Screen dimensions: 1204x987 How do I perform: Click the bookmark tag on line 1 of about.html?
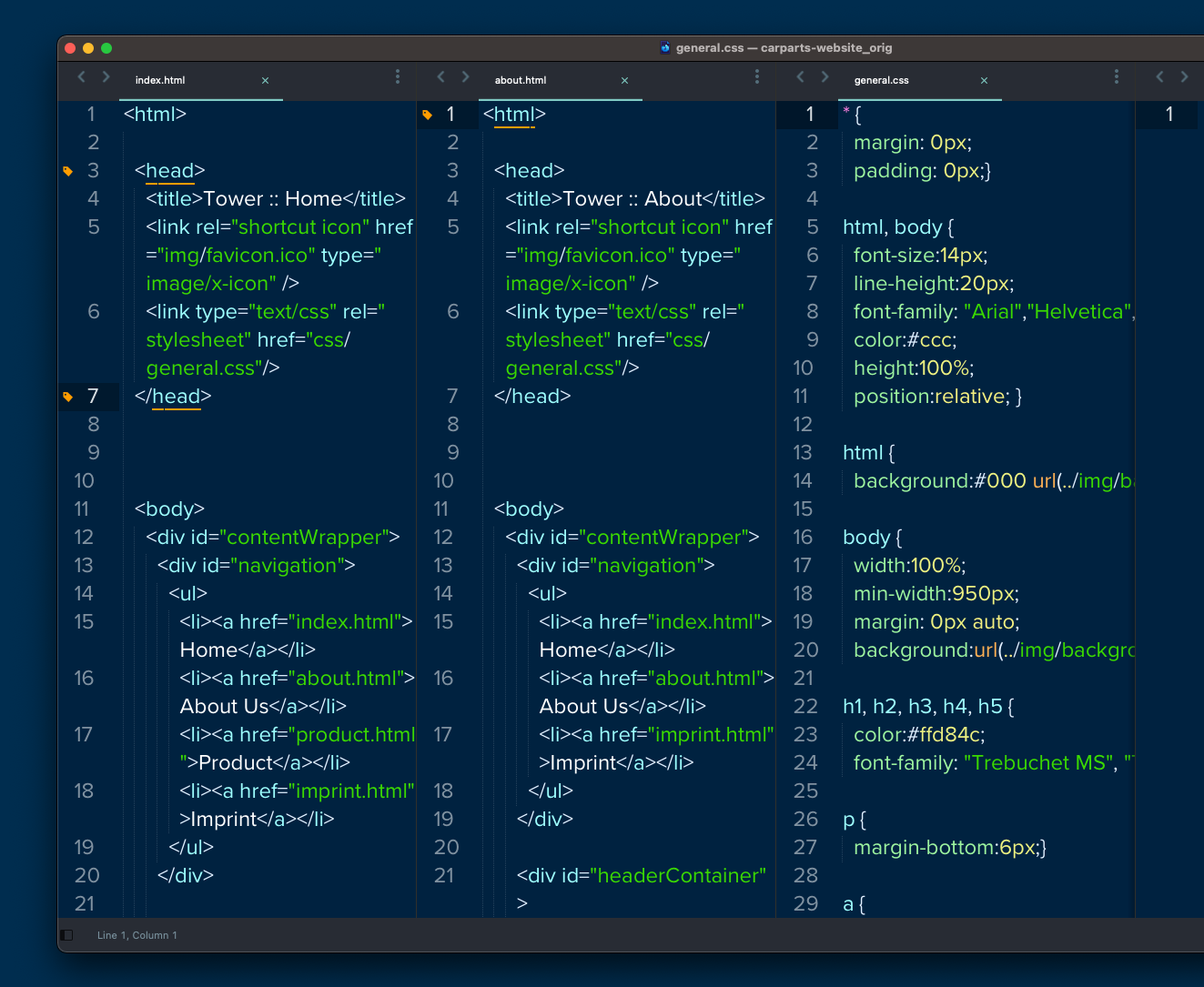pyautogui.click(x=427, y=114)
